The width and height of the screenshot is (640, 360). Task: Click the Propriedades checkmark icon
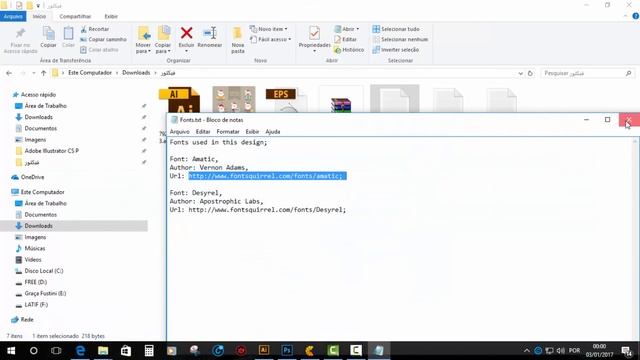point(314,33)
